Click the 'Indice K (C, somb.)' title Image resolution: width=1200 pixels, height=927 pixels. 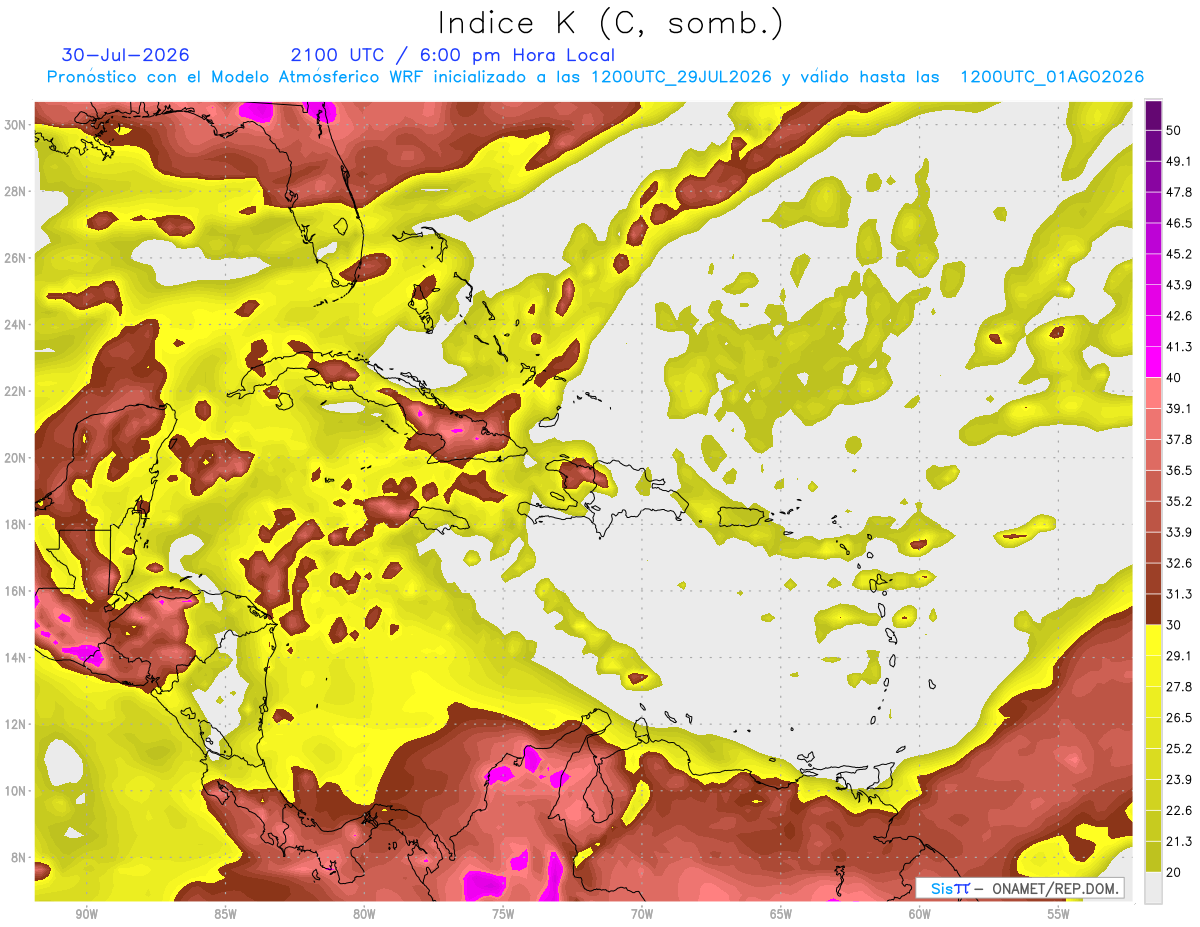tap(611, 24)
